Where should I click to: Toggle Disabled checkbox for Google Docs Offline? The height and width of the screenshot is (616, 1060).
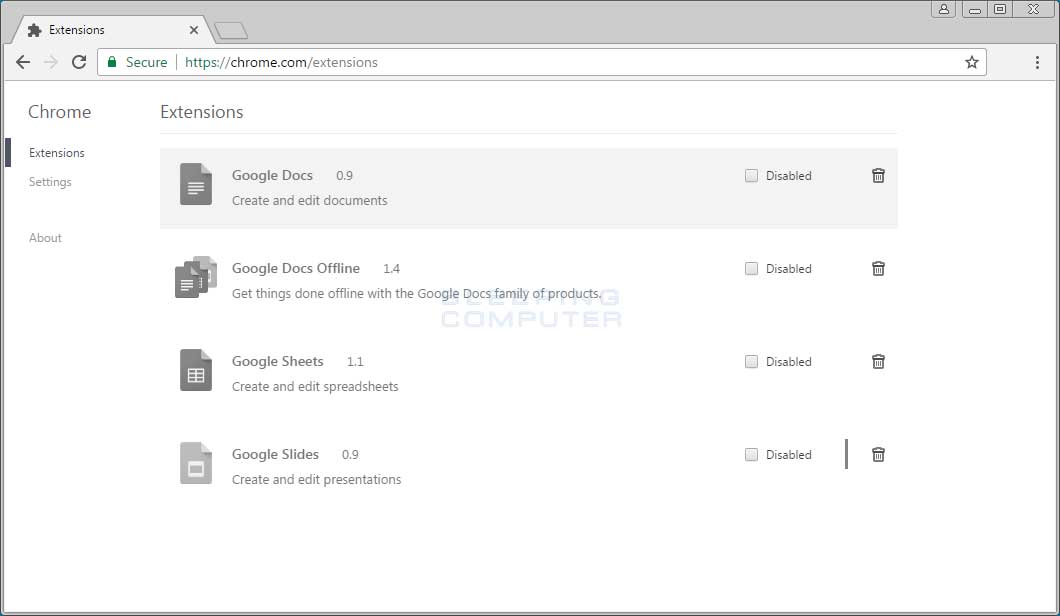751,268
